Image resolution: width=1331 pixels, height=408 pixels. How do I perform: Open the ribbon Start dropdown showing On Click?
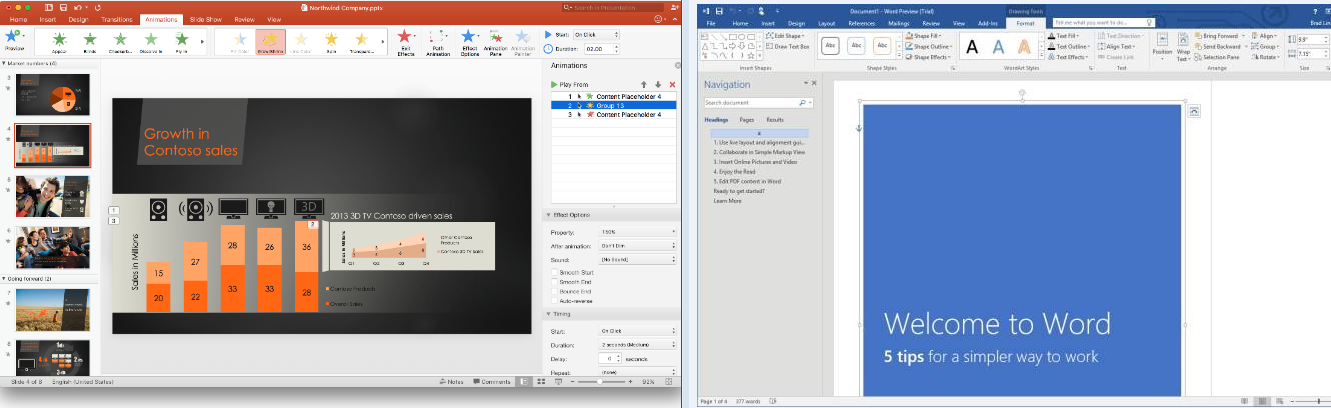[x=594, y=35]
